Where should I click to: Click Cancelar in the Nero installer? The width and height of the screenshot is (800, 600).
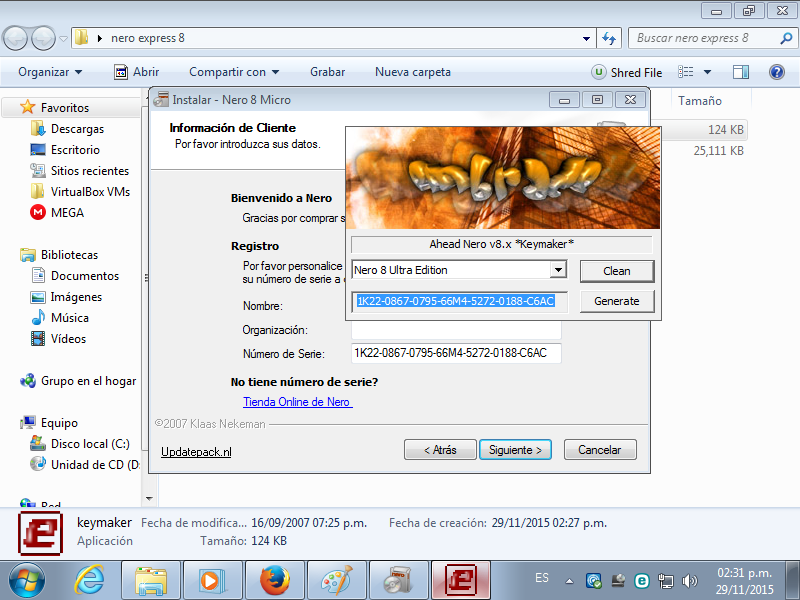(600, 449)
